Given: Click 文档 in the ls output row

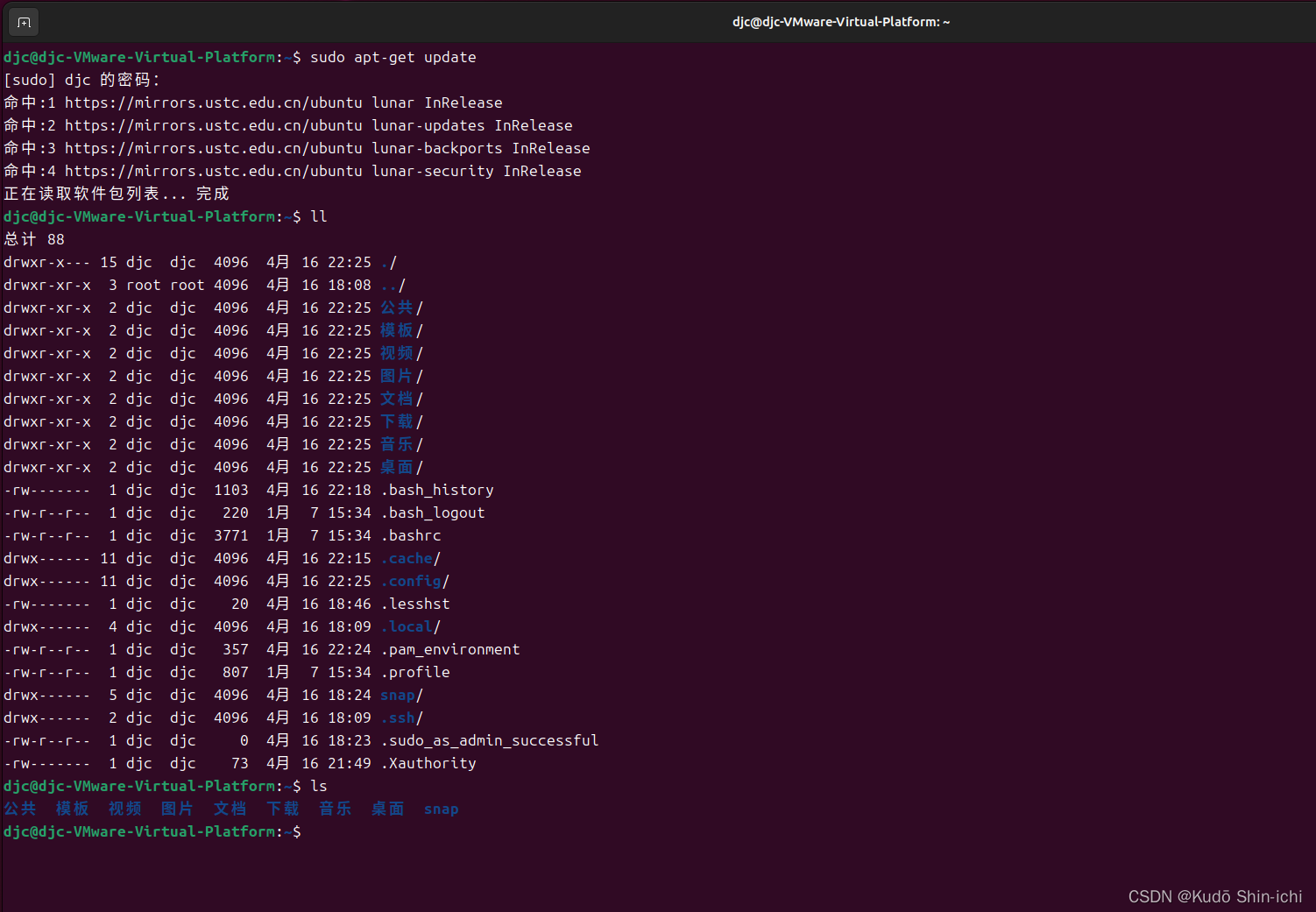Looking at the screenshot, I should (x=230, y=809).
